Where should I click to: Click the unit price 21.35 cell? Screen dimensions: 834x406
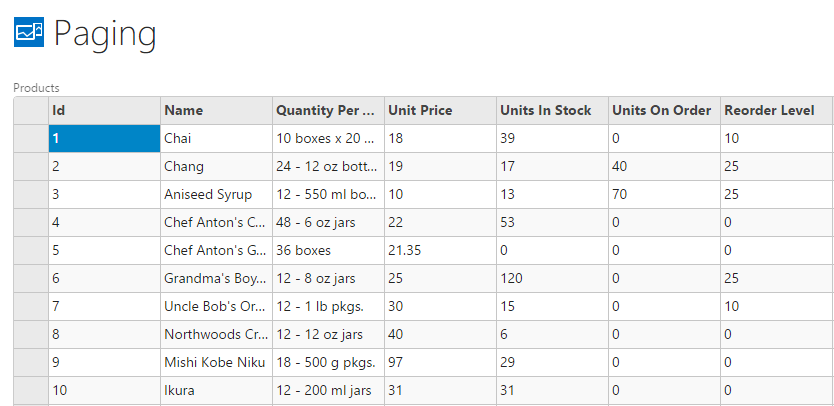440,250
